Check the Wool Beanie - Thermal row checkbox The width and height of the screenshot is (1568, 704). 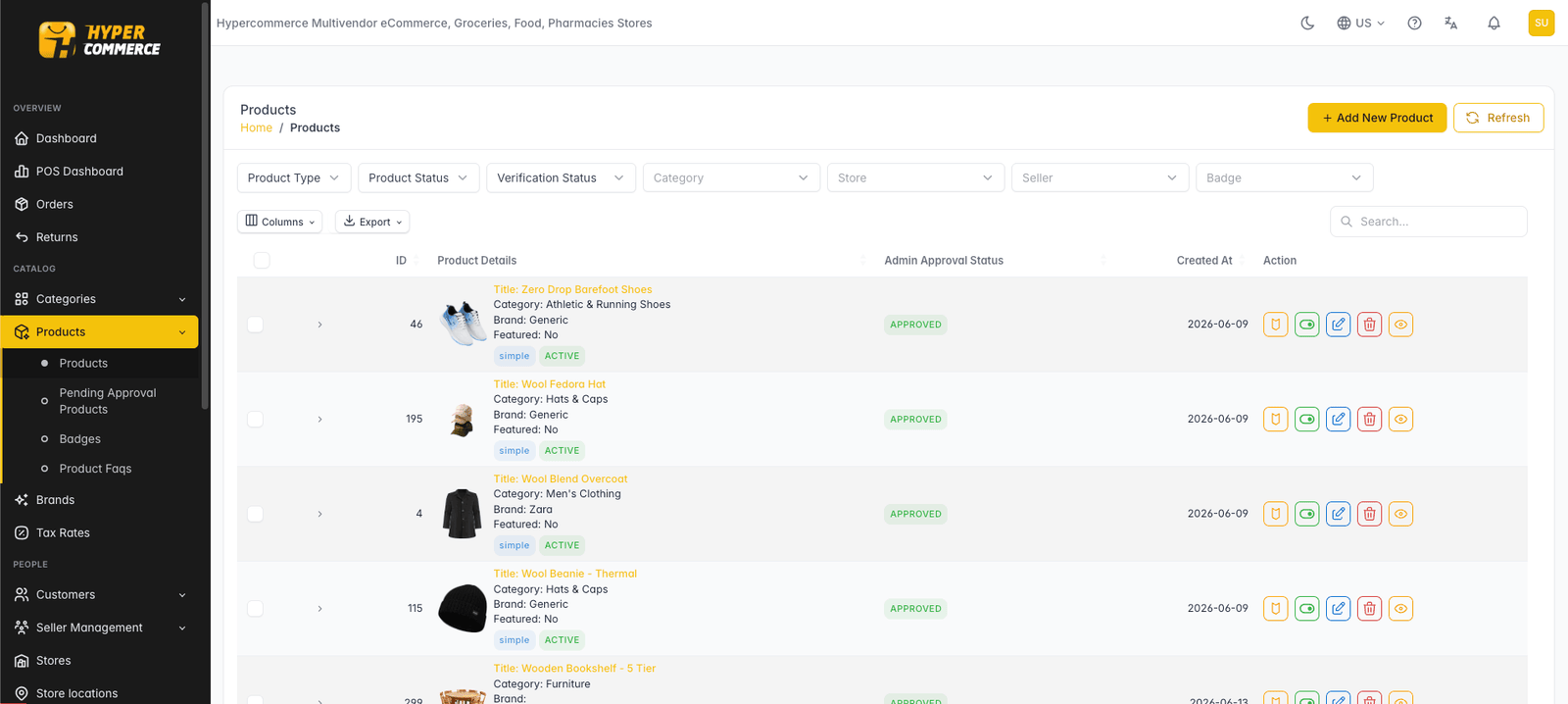point(256,609)
